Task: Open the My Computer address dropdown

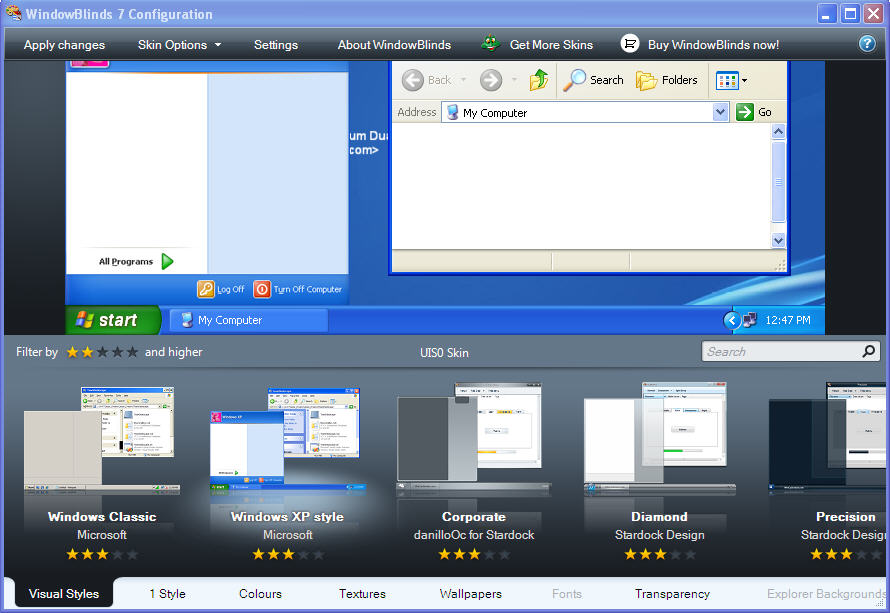Action: tap(721, 111)
